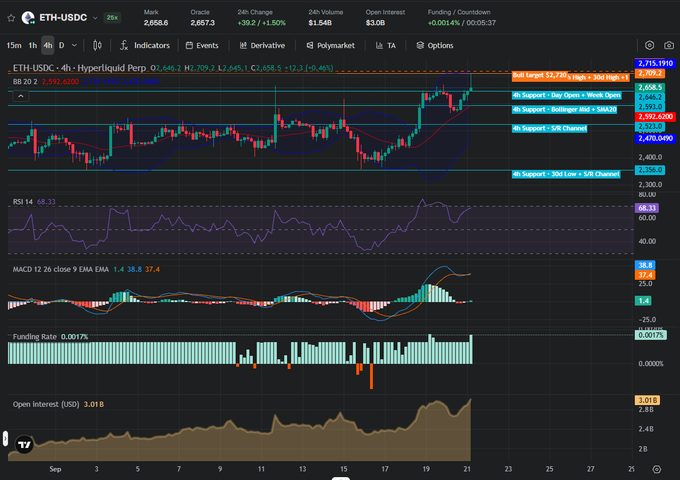
Task: Select the 15m timeframe
Action: pos(14,46)
